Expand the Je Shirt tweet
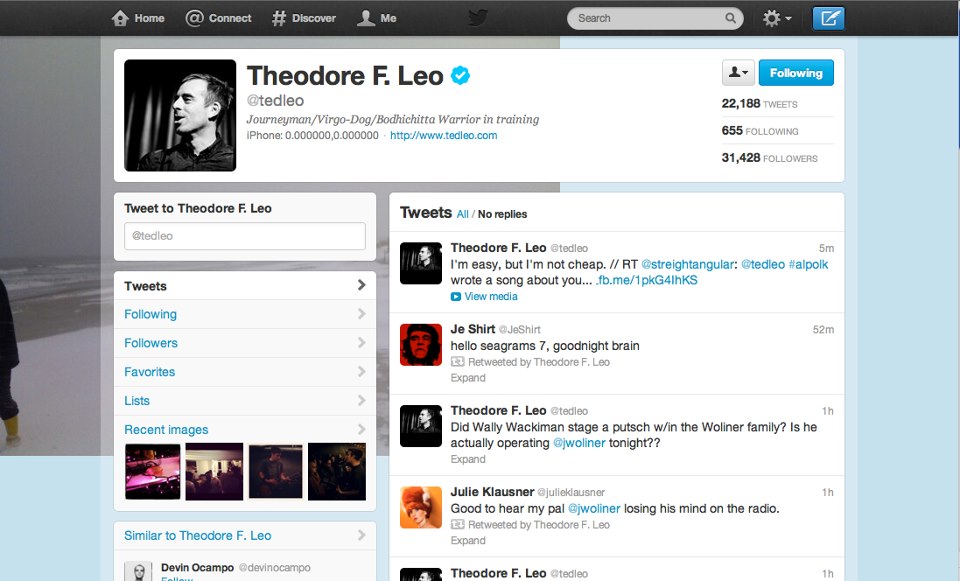 pos(468,378)
